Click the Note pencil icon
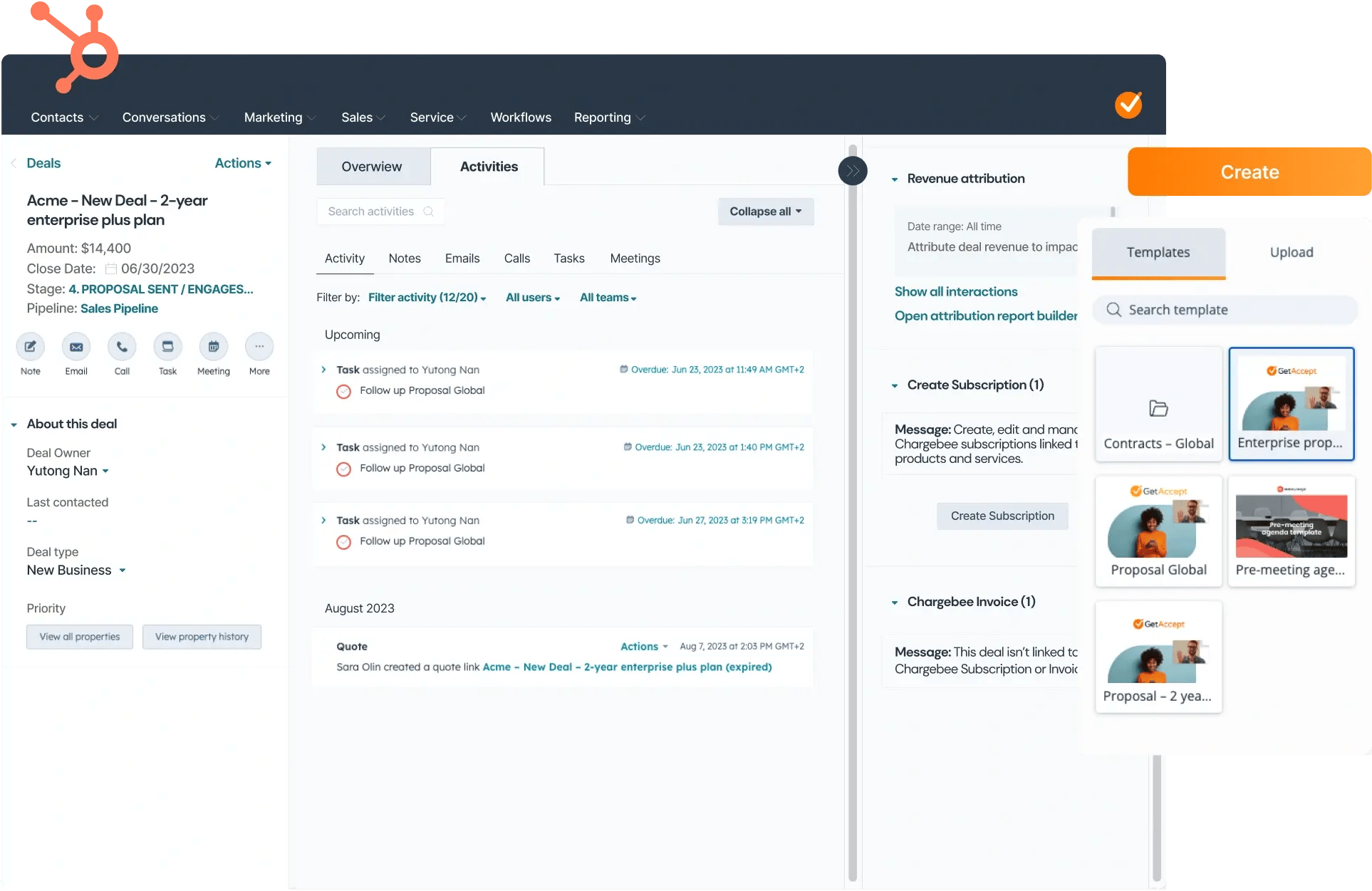Viewport: 1372px width, 891px height. pos(31,347)
